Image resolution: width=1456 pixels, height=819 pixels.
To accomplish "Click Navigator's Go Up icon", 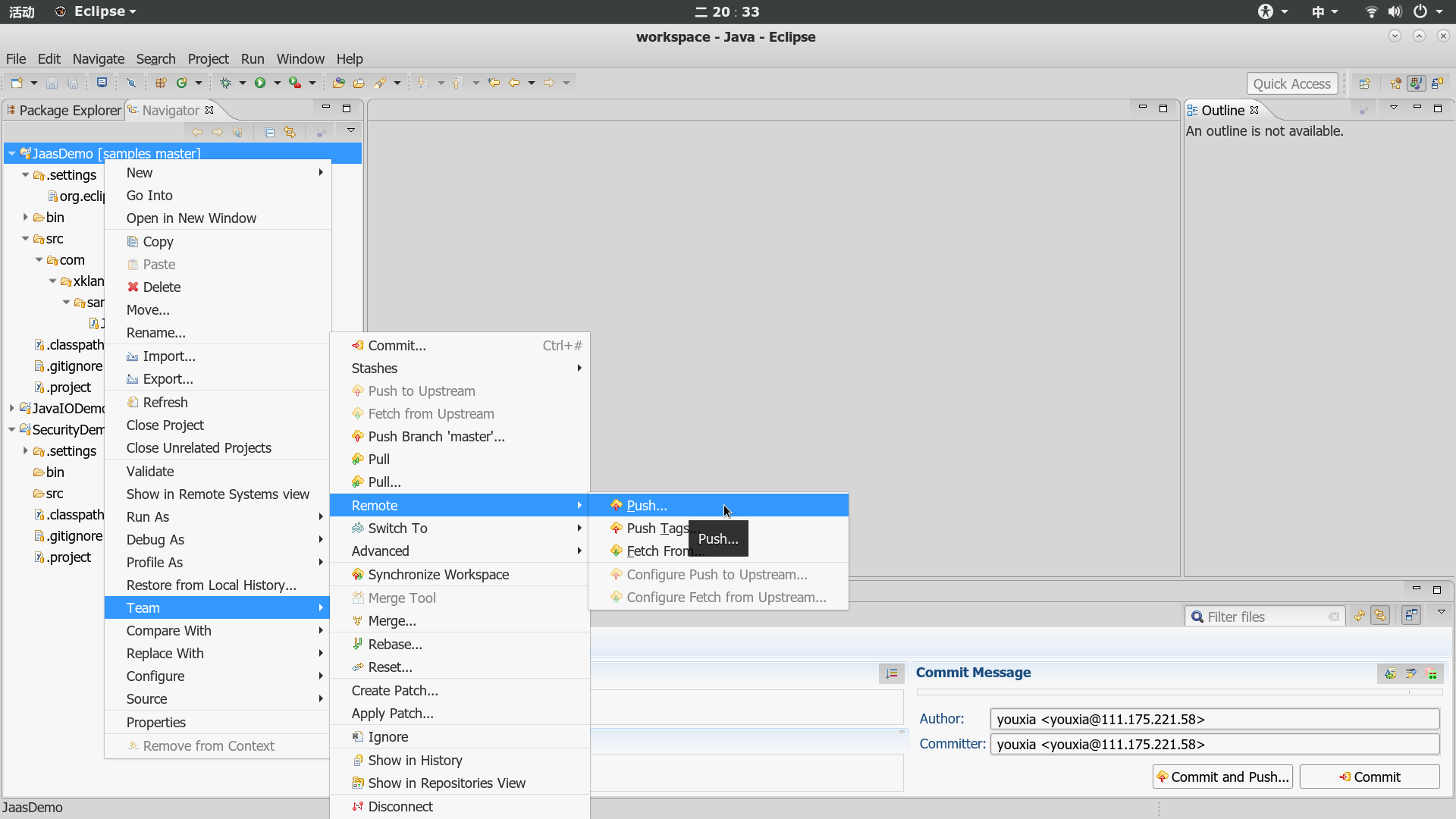I will (238, 132).
